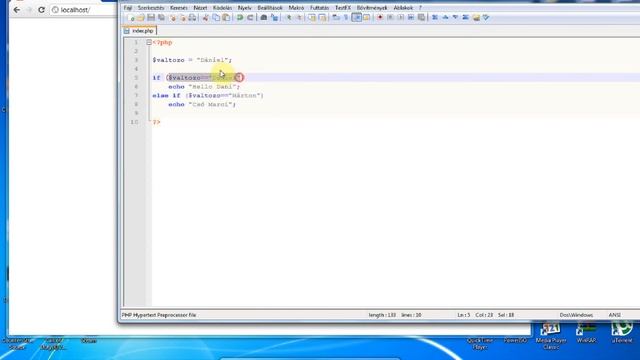Open the Makró menu
Screen dimensions: 640x360
point(296,8)
